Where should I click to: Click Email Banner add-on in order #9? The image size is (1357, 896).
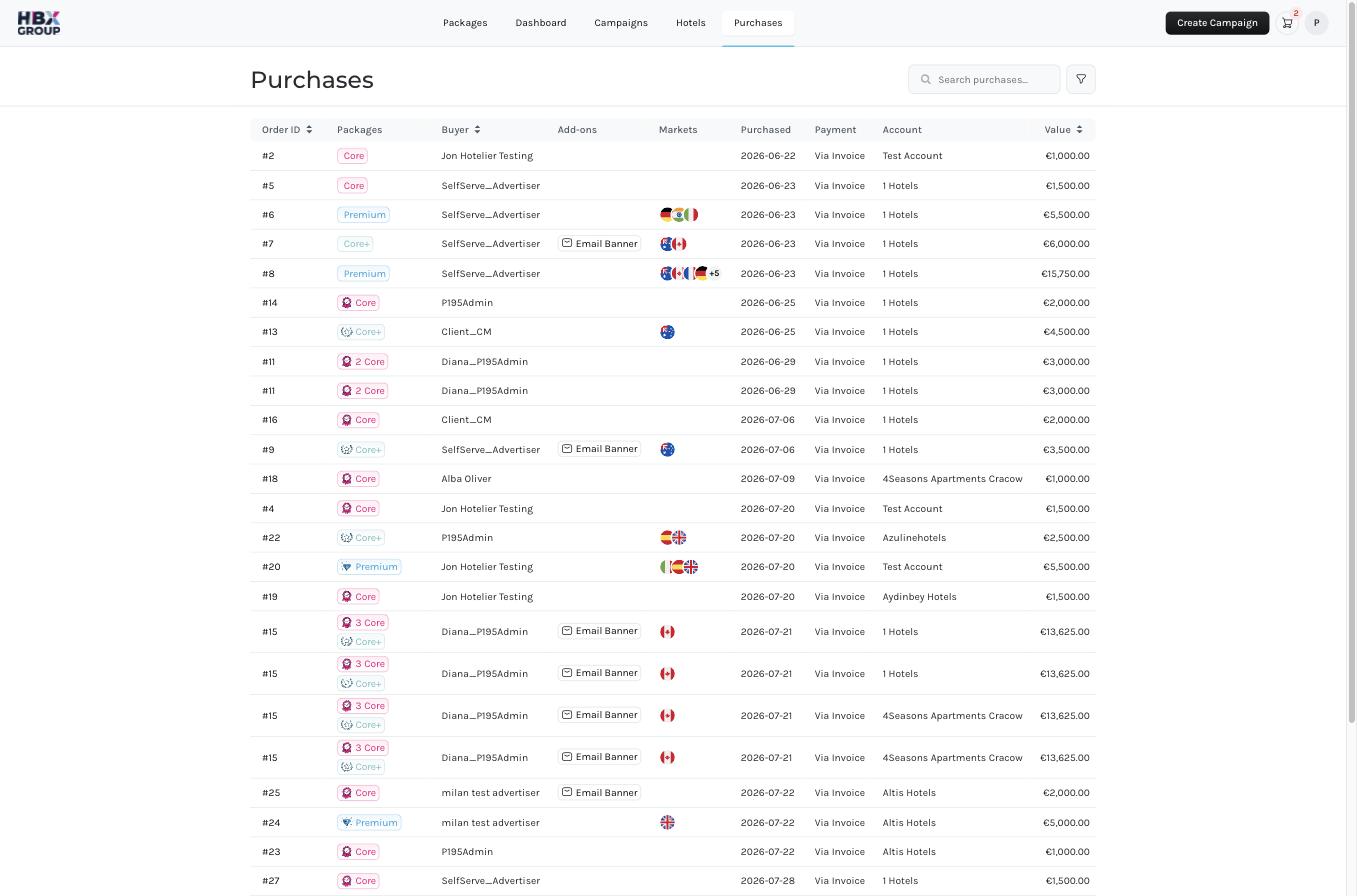(599, 449)
